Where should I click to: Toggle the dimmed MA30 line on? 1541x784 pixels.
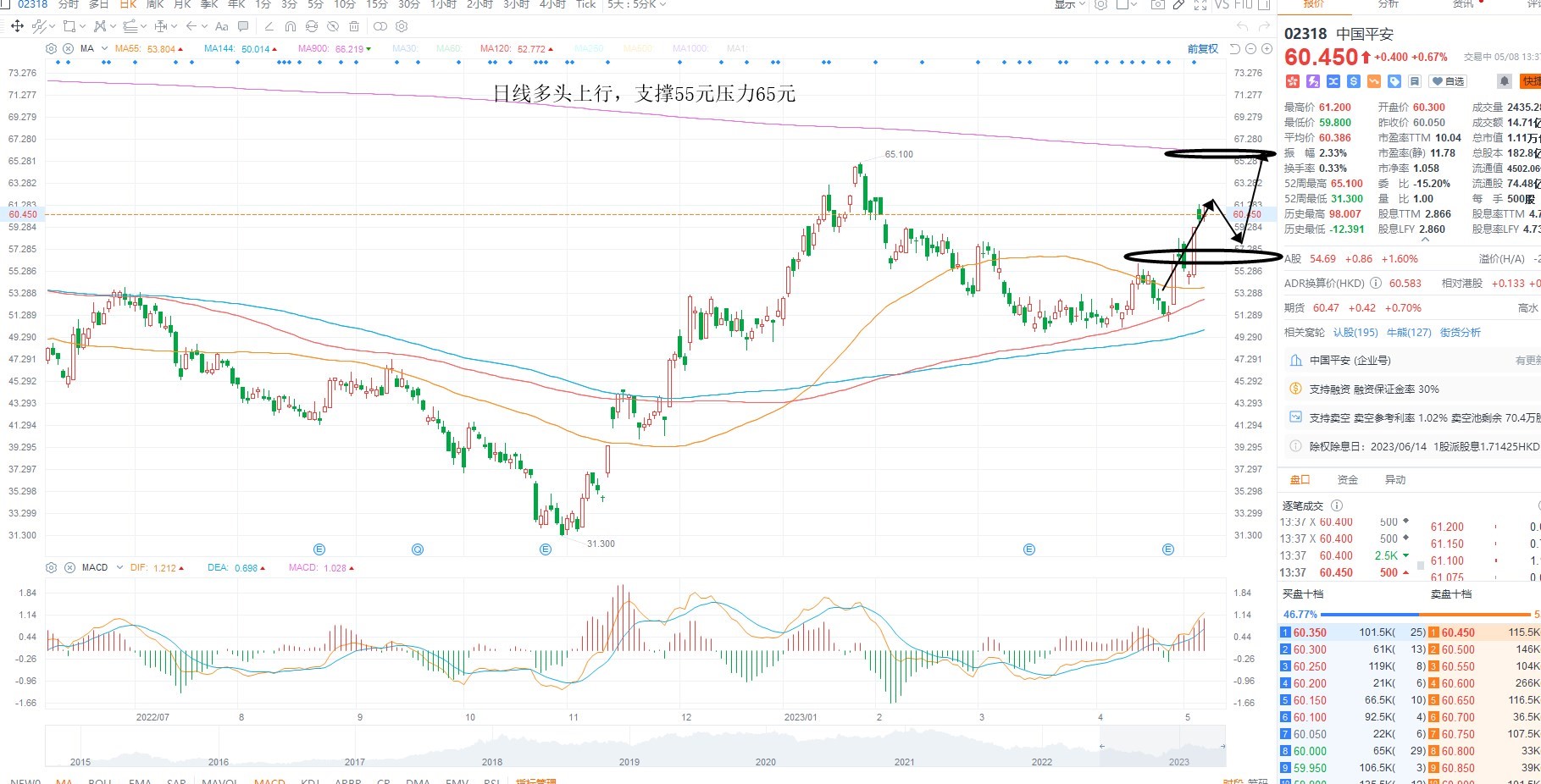(405, 49)
